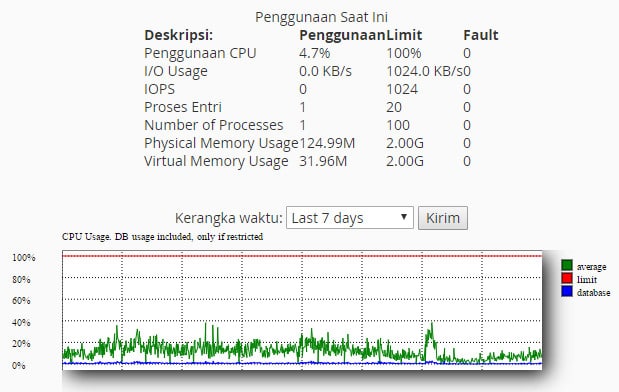
Task: Click the 'average' legend label
Action: click(591, 267)
